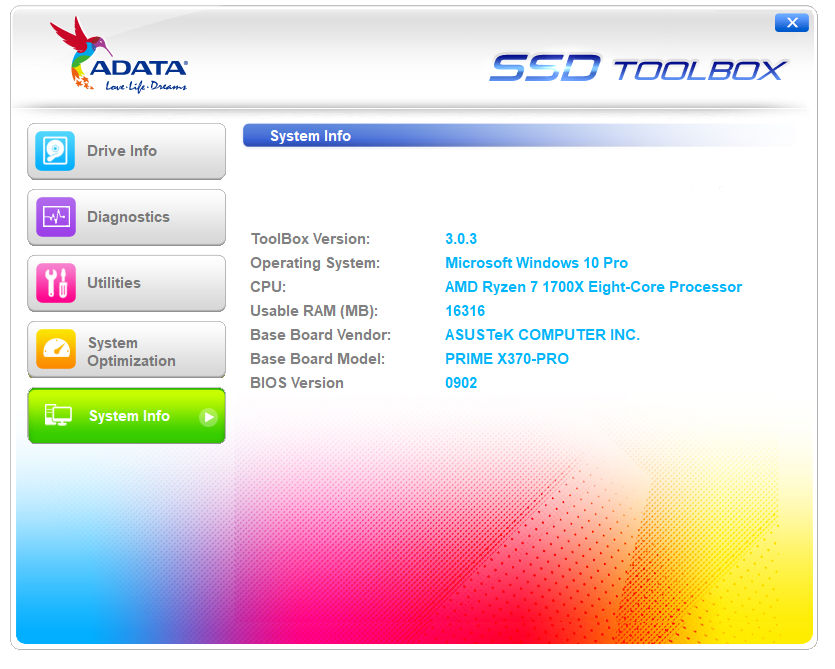Switch to the Diagnostics section
Viewport: 835px width, 669px height.
point(127,217)
